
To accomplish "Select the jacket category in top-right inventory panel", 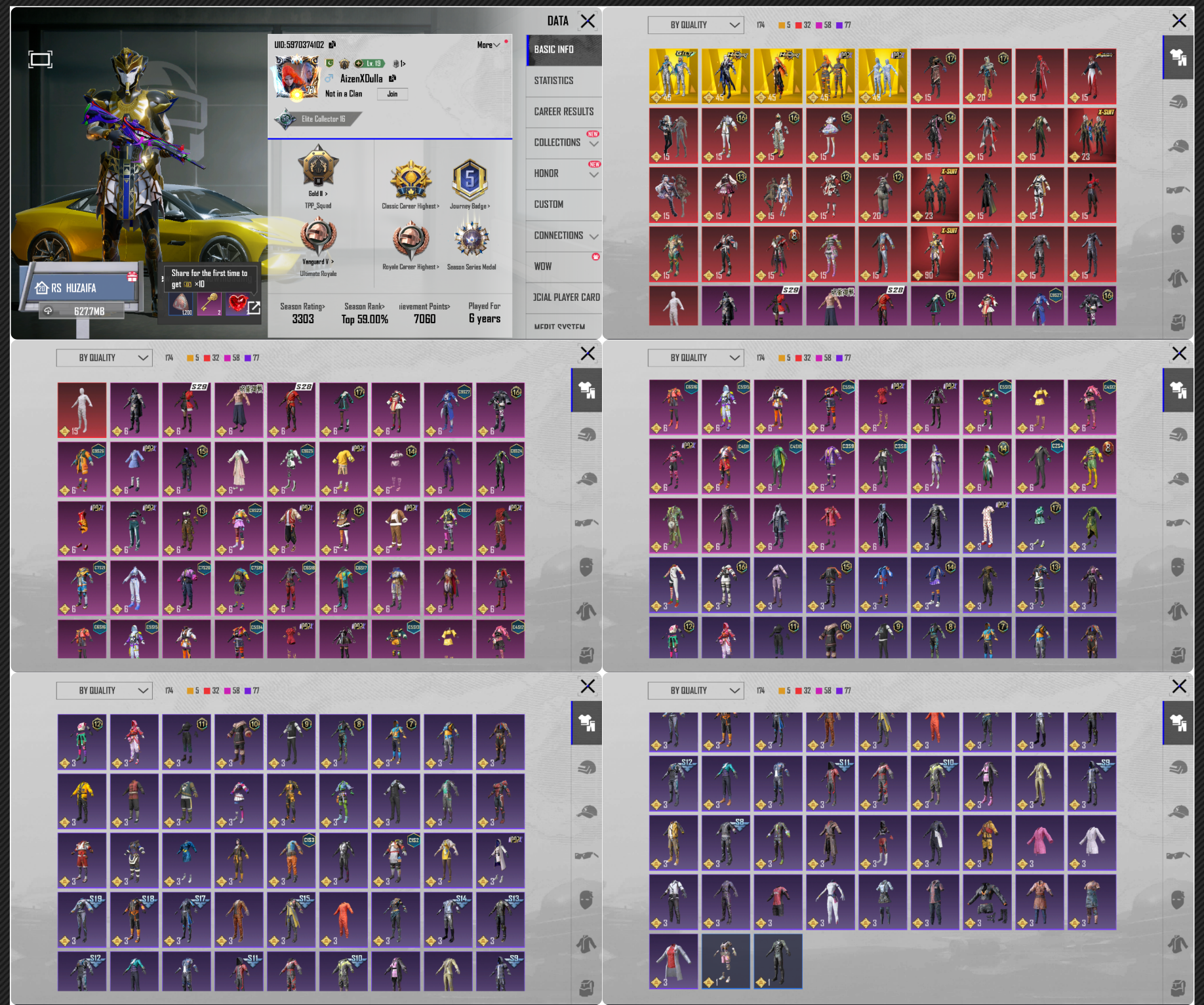I will (1178, 278).
